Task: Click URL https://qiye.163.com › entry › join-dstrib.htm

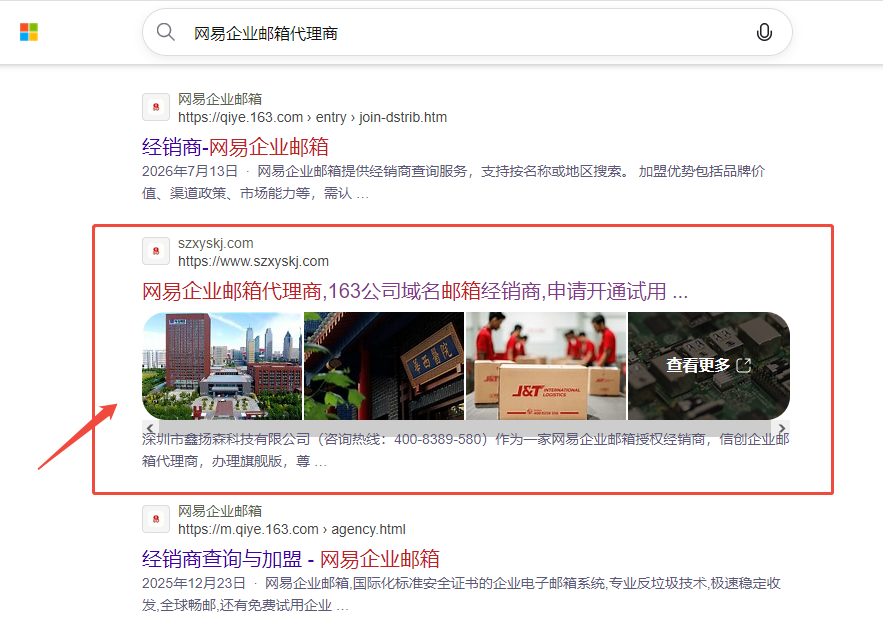Action: point(313,117)
